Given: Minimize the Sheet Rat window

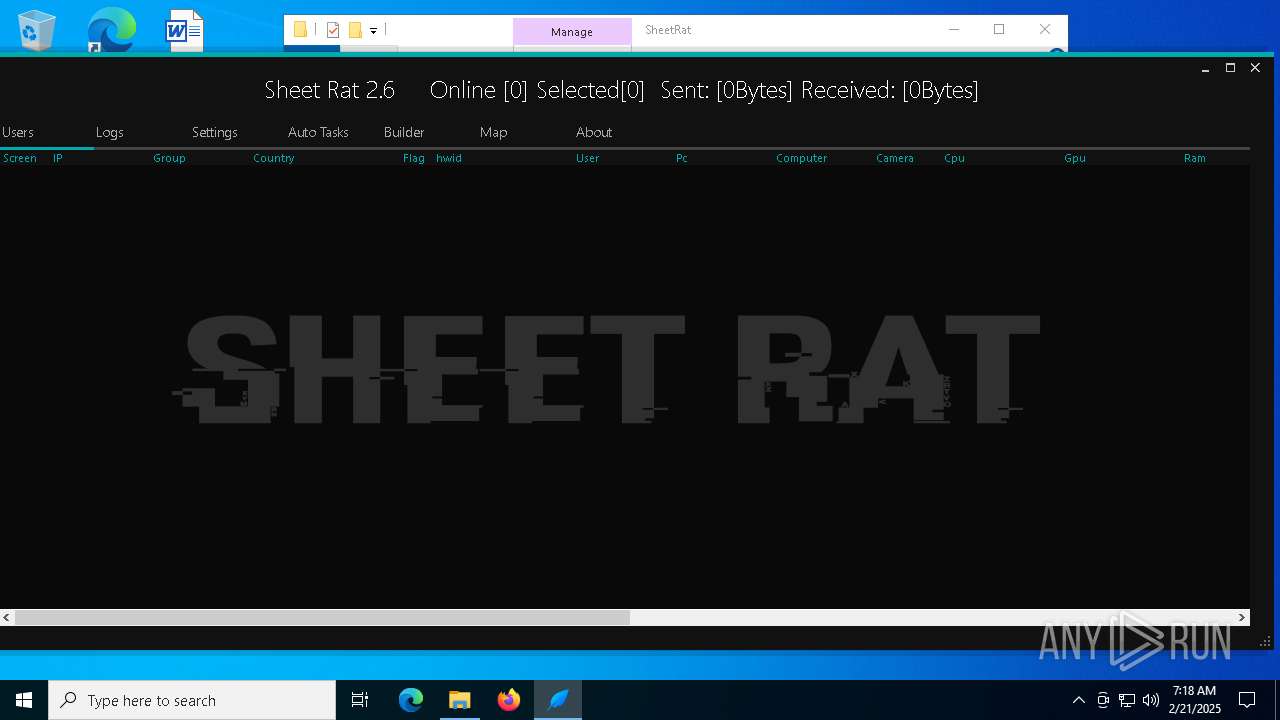Looking at the screenshot, I should click(x=1205, y=68).
